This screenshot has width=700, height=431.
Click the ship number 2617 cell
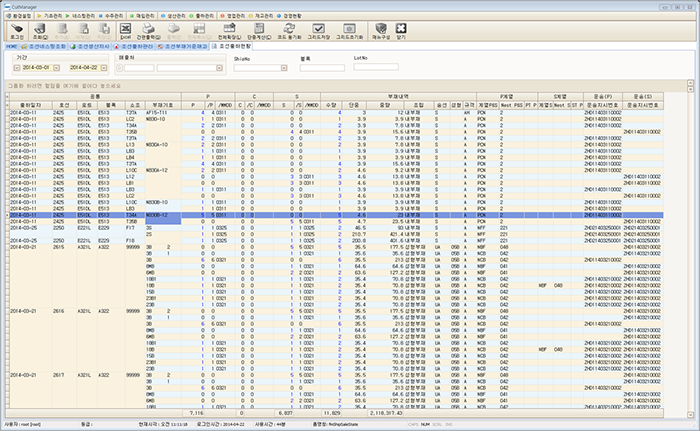[x=64, y=376]
